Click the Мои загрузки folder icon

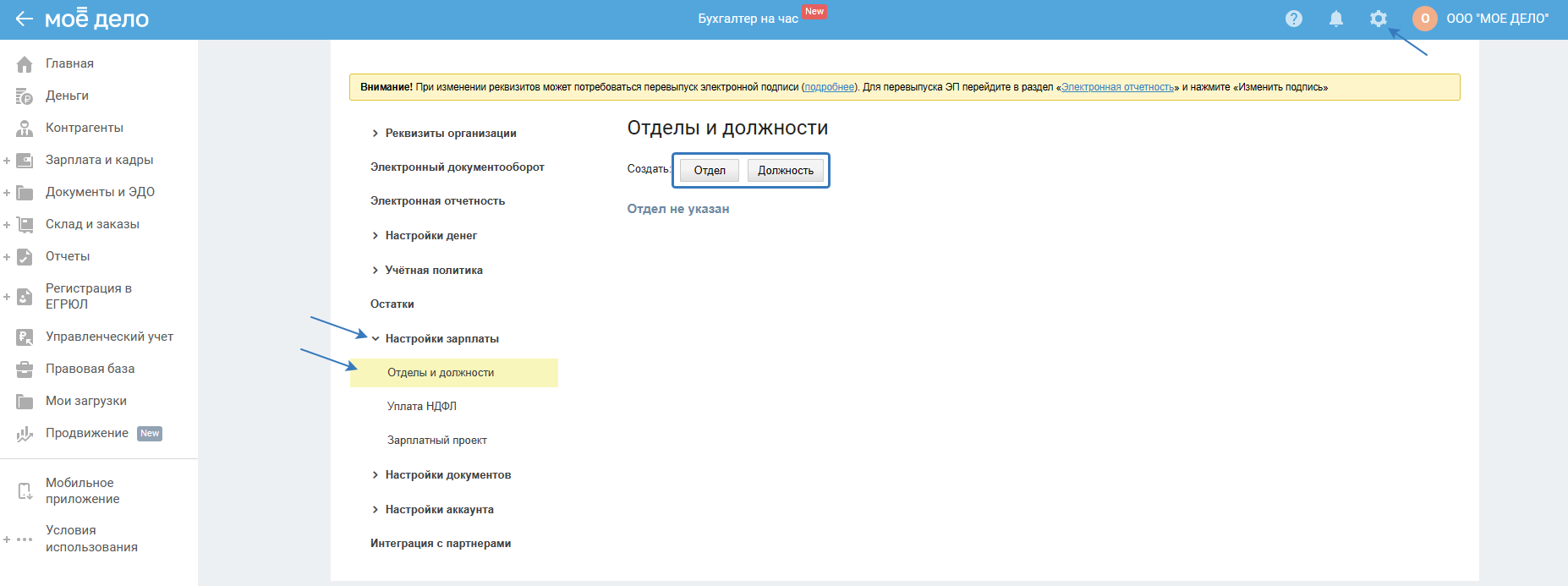pyautogui.click(x=25, y=402)
